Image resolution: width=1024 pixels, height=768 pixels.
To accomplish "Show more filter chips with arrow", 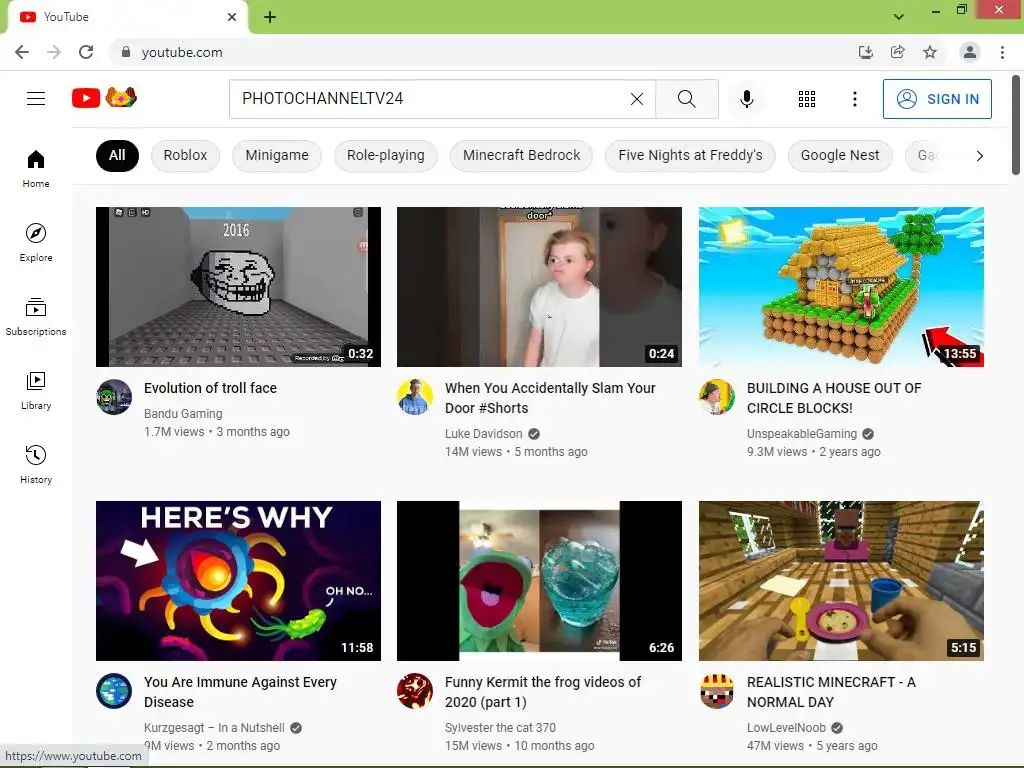I will point(979,155).
